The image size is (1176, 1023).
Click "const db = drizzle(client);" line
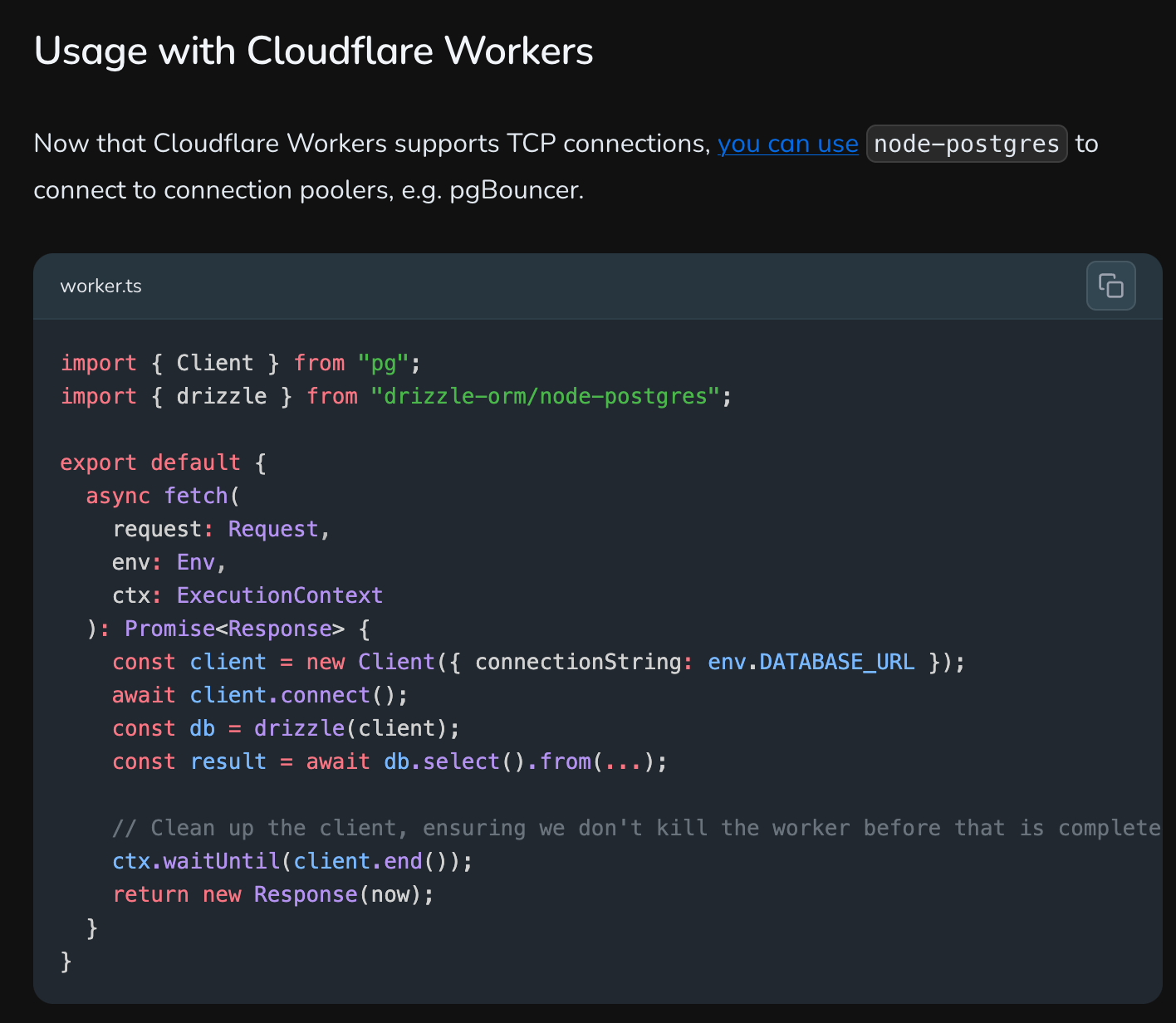286,728
